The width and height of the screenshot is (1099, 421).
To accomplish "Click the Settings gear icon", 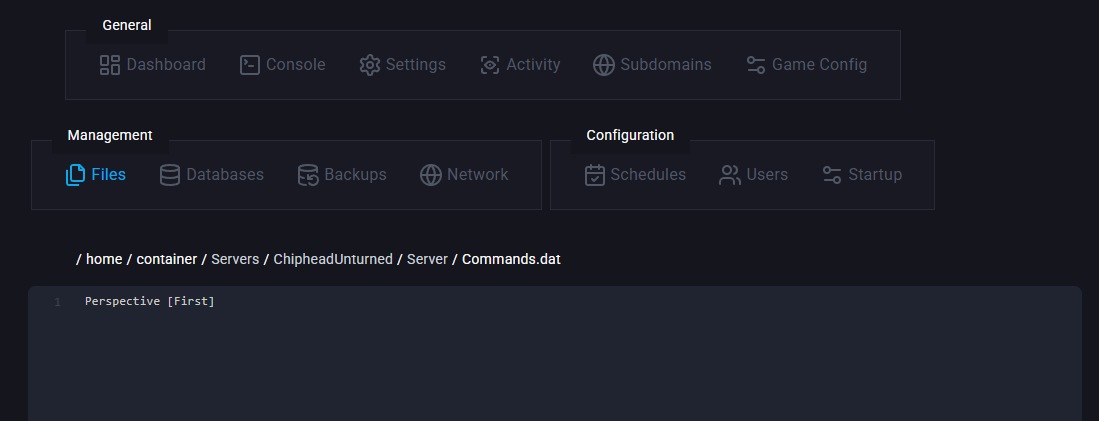I will (370, 65).
